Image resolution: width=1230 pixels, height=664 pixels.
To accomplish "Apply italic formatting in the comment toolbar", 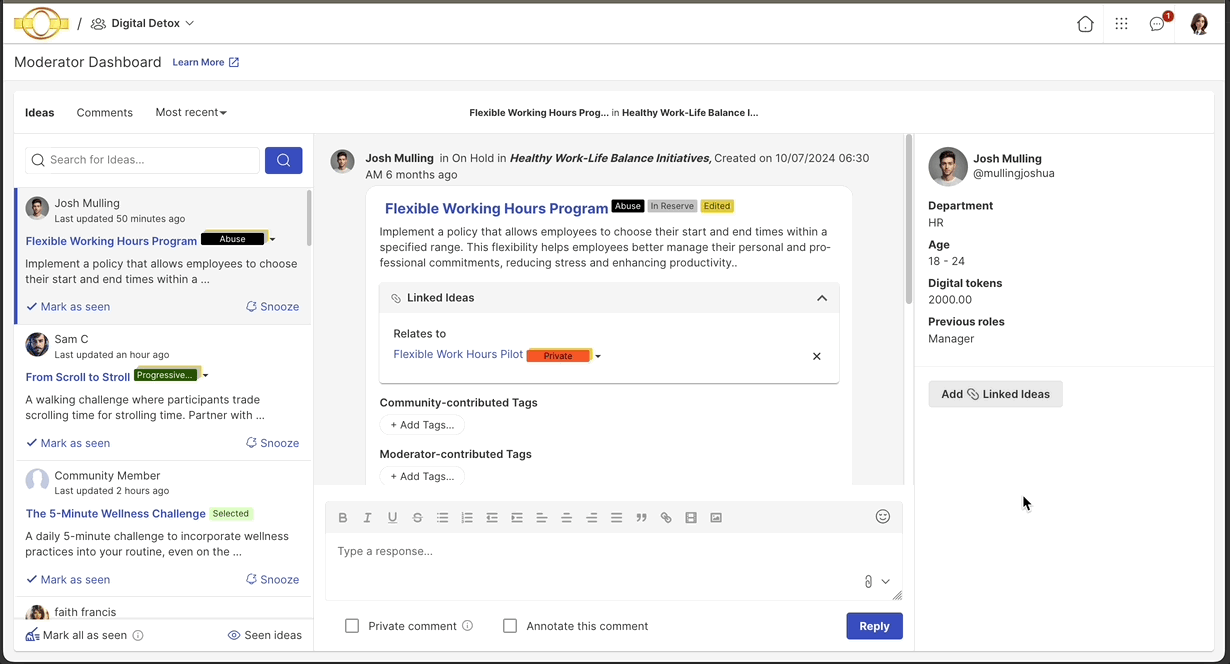I will 367,517.
